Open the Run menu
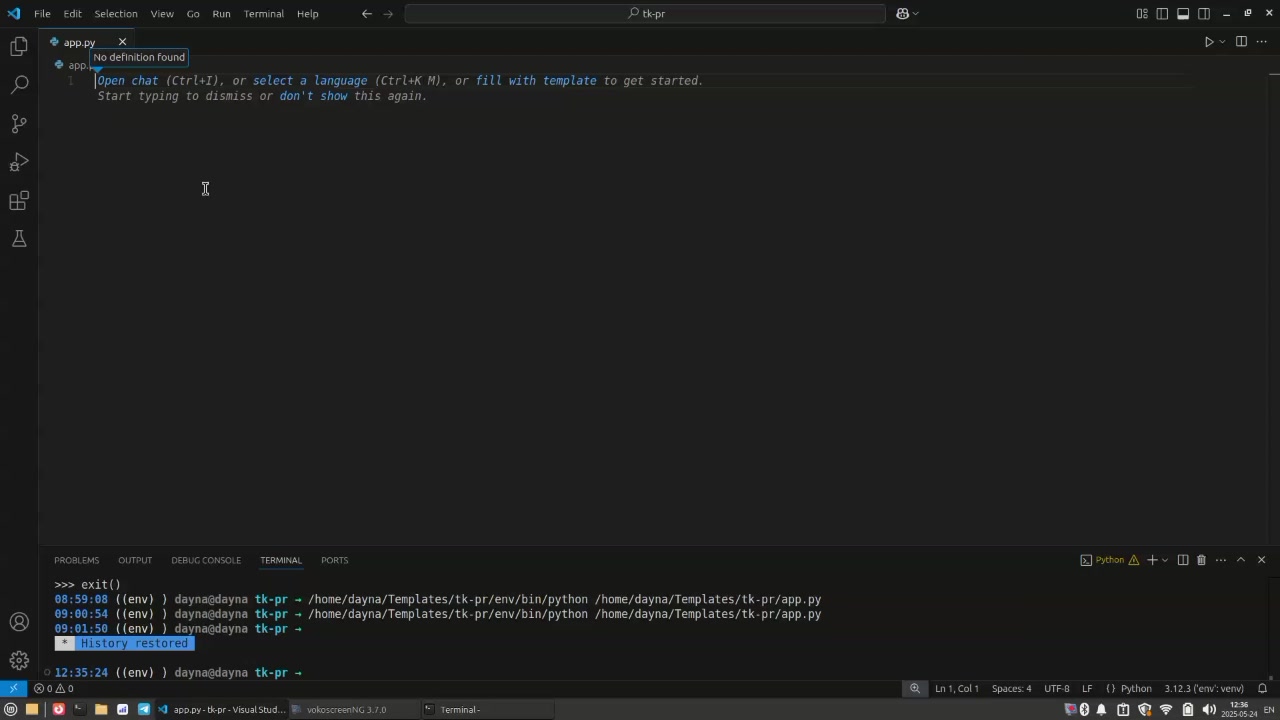The width and height of the screenshot is (1280, 720). pos(222,14)
